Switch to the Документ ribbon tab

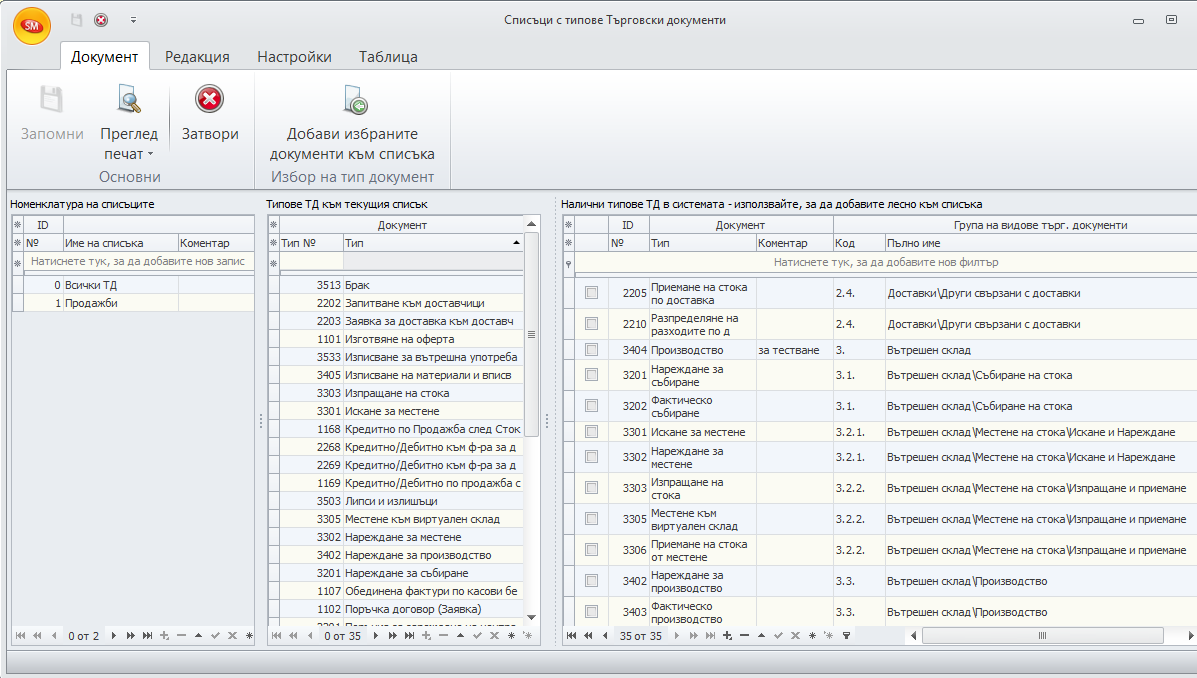(x=105, y=56)
